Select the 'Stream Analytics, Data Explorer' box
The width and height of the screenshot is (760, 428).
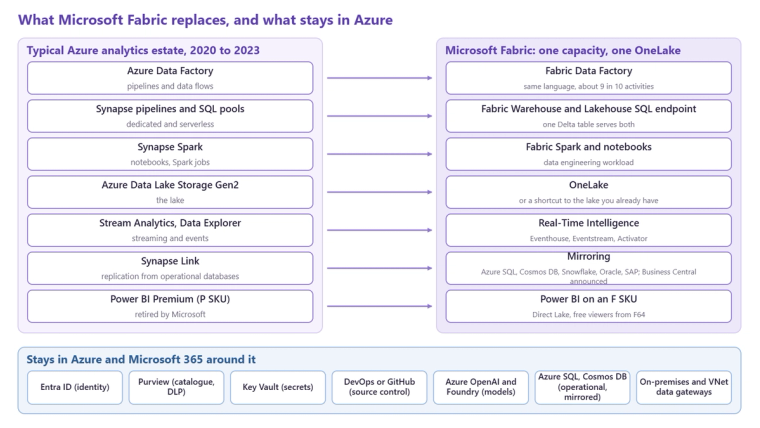[170, 230]
